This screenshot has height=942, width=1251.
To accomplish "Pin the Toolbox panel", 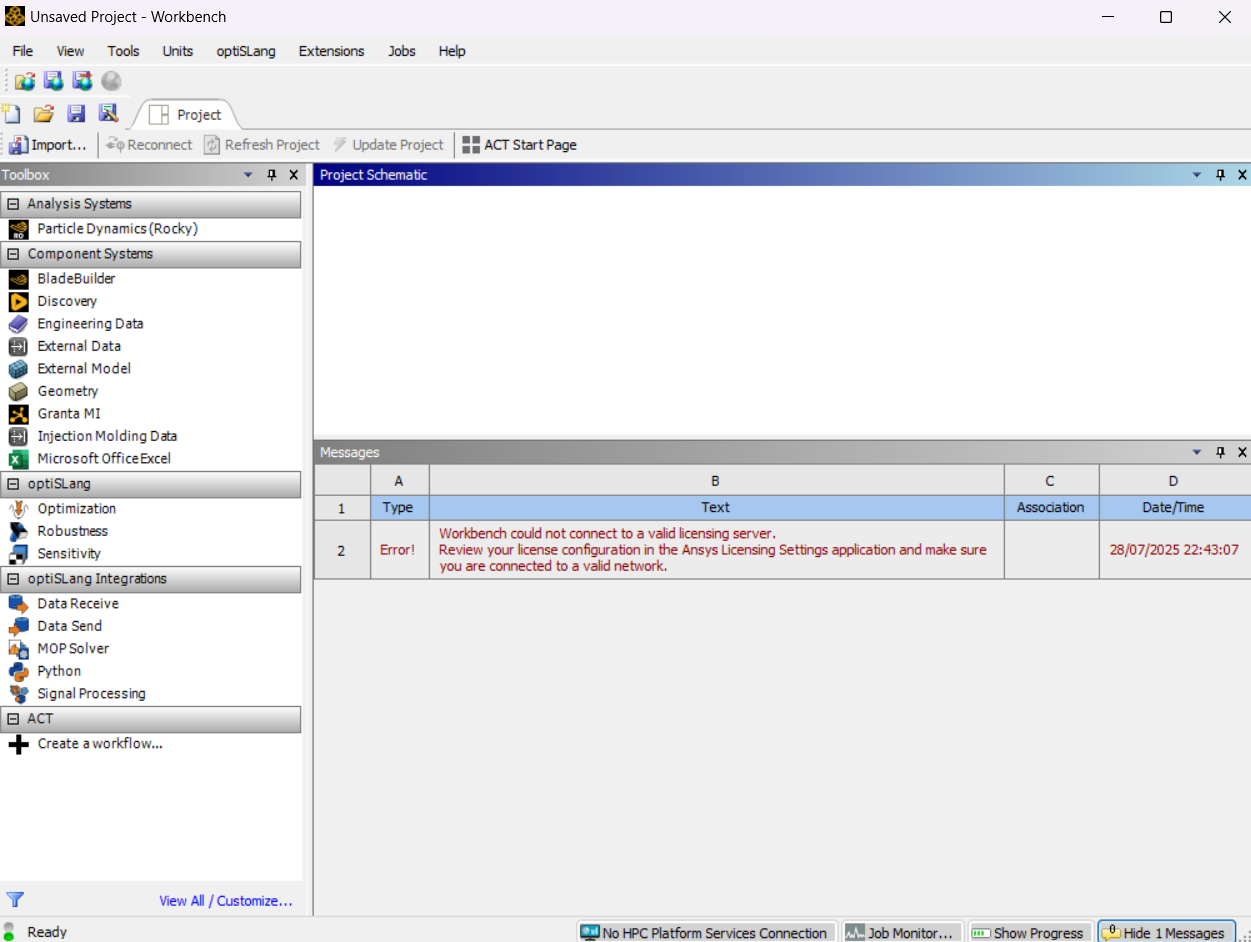I will click(271, 175).
